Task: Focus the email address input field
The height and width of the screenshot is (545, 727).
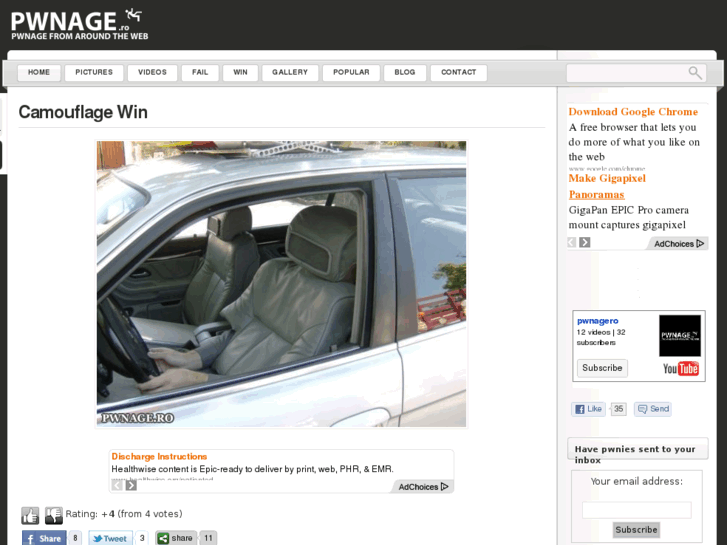Action: tap(637, 510)
